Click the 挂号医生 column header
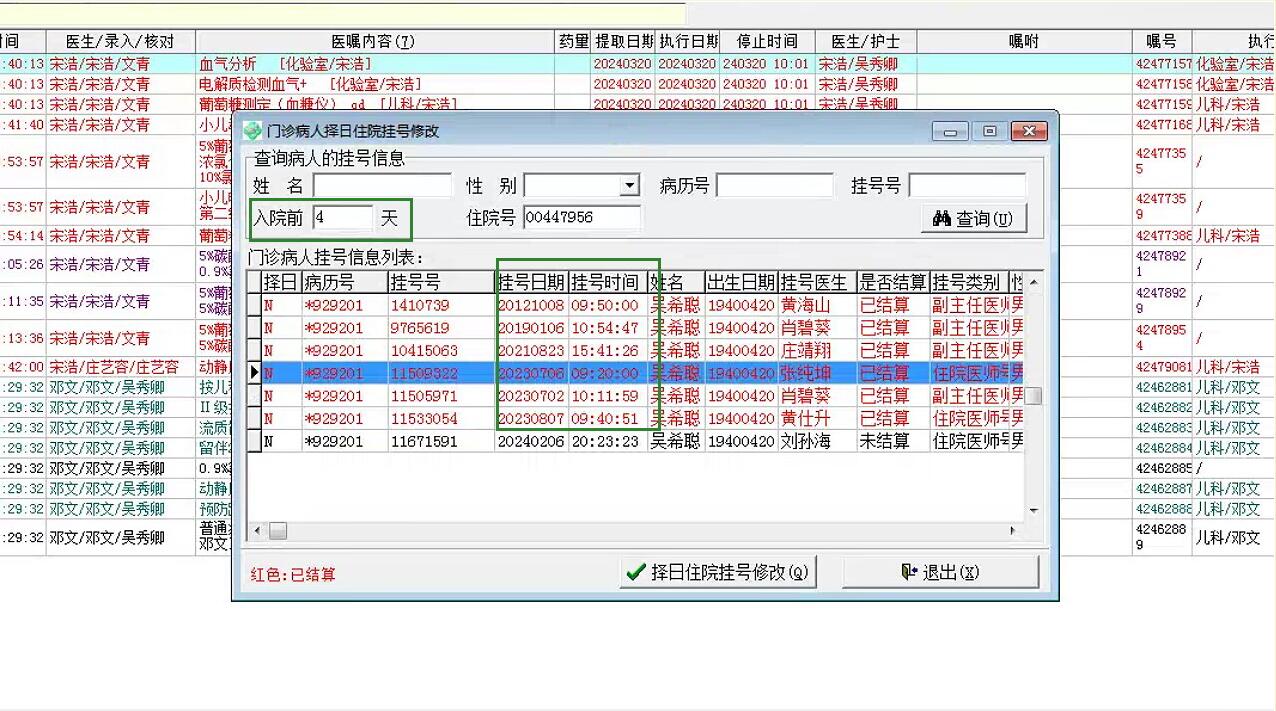Image resolution: width=1276 pixels, height=711 pixels. pos(816,282)
